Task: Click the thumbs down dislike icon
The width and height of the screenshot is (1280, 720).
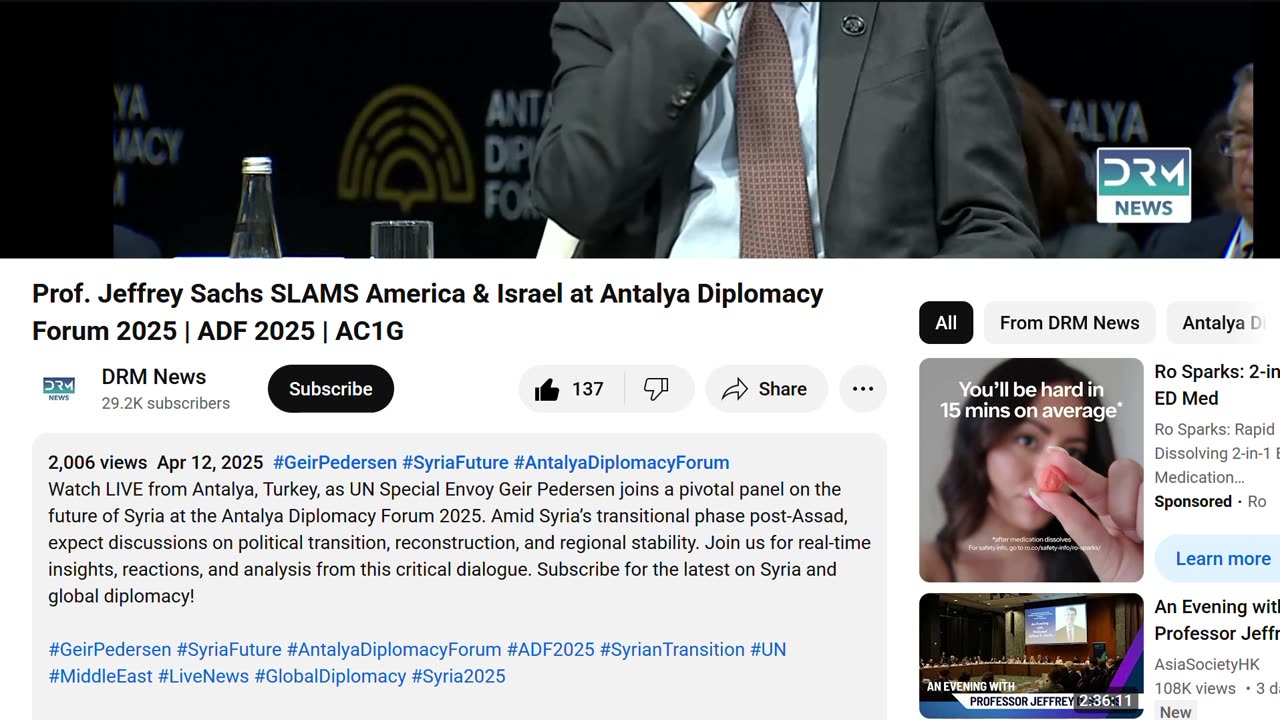Action: pos(657,389)
